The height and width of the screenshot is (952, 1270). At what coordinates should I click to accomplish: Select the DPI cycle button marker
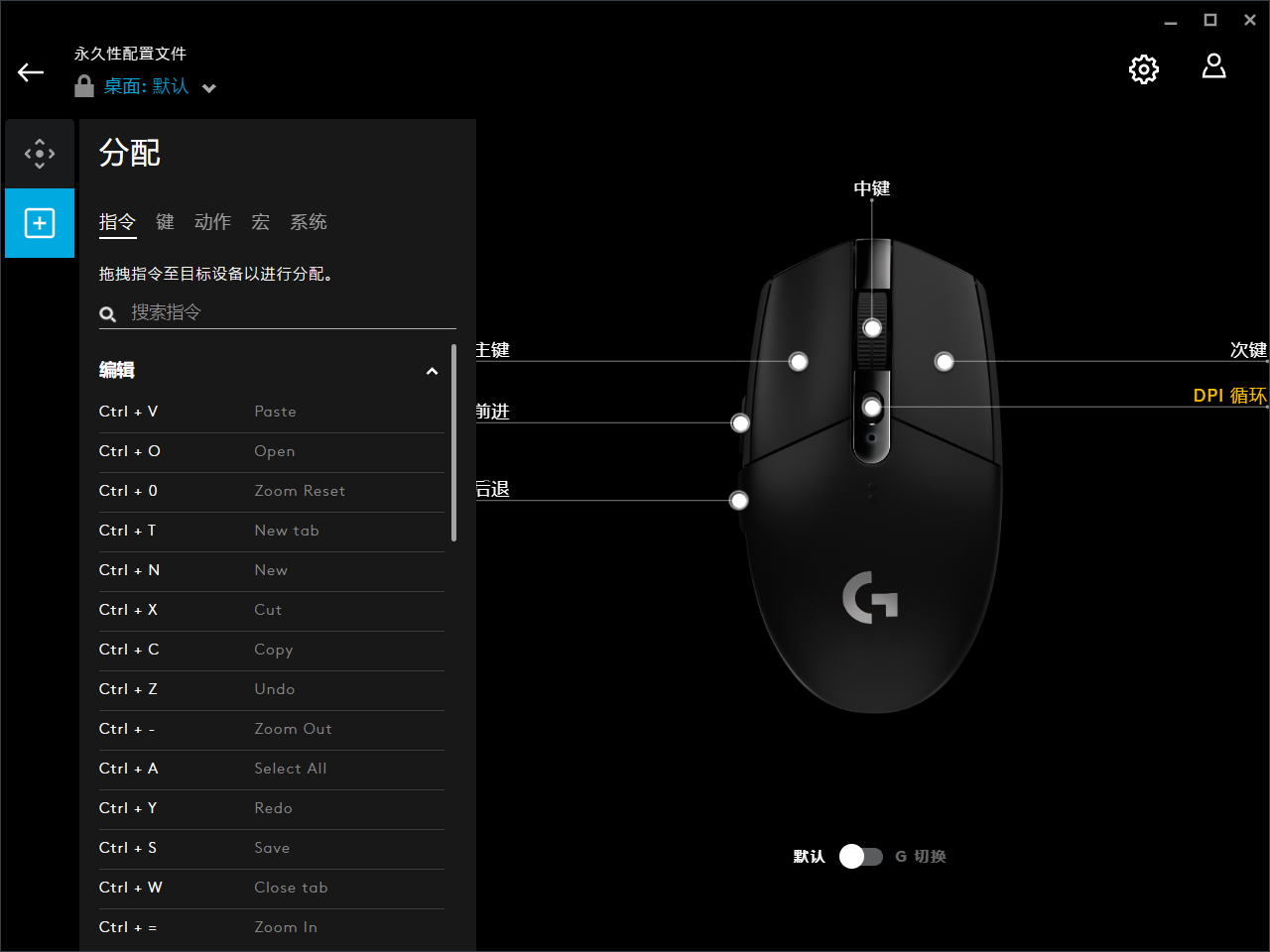coord(872,408)
